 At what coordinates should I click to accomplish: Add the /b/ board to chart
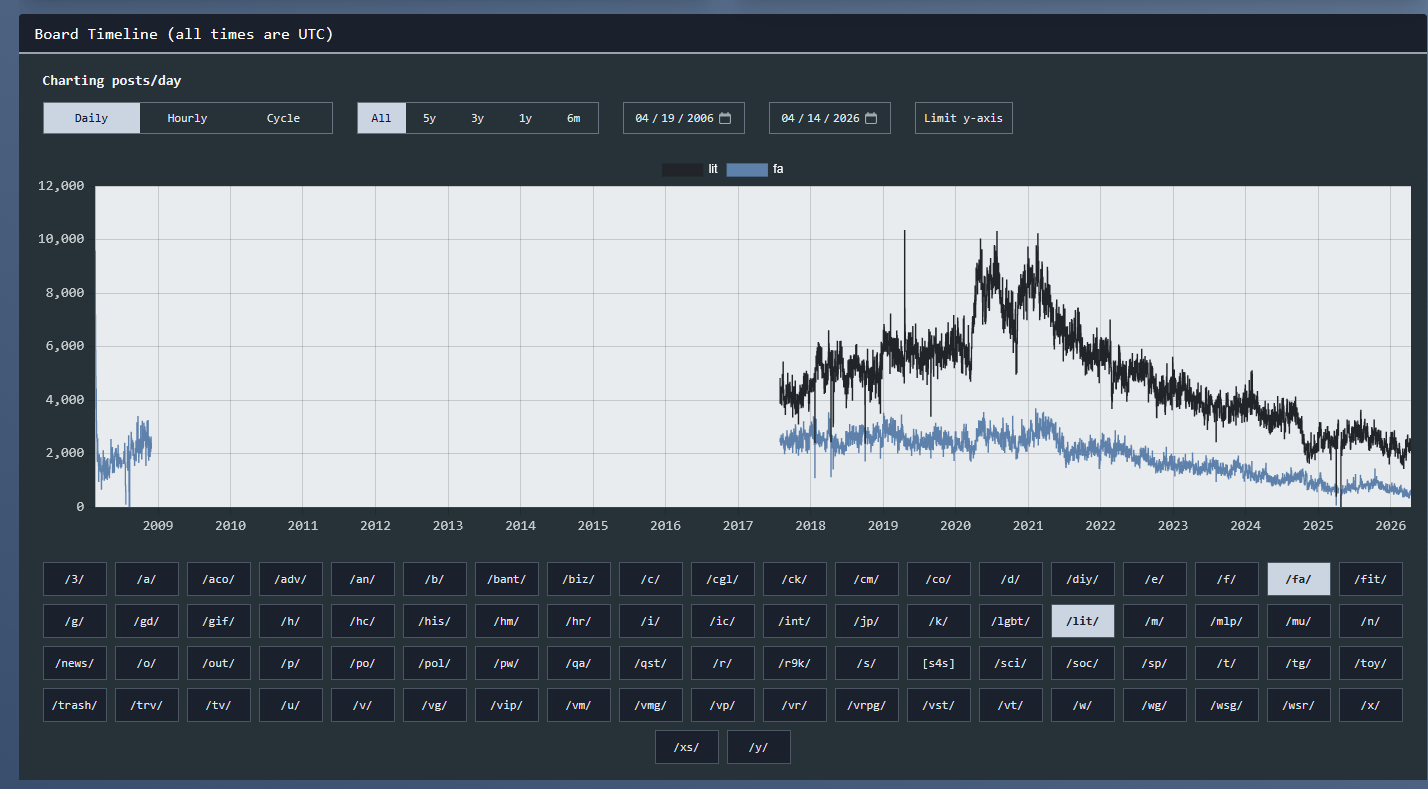435,579
